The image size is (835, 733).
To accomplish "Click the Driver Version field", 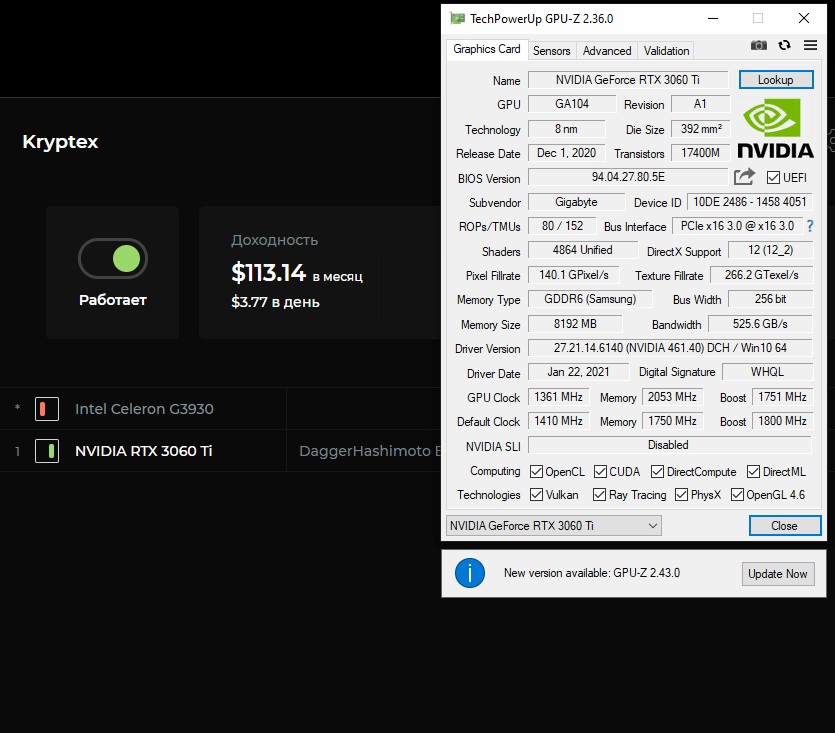I will click(670, 348).
